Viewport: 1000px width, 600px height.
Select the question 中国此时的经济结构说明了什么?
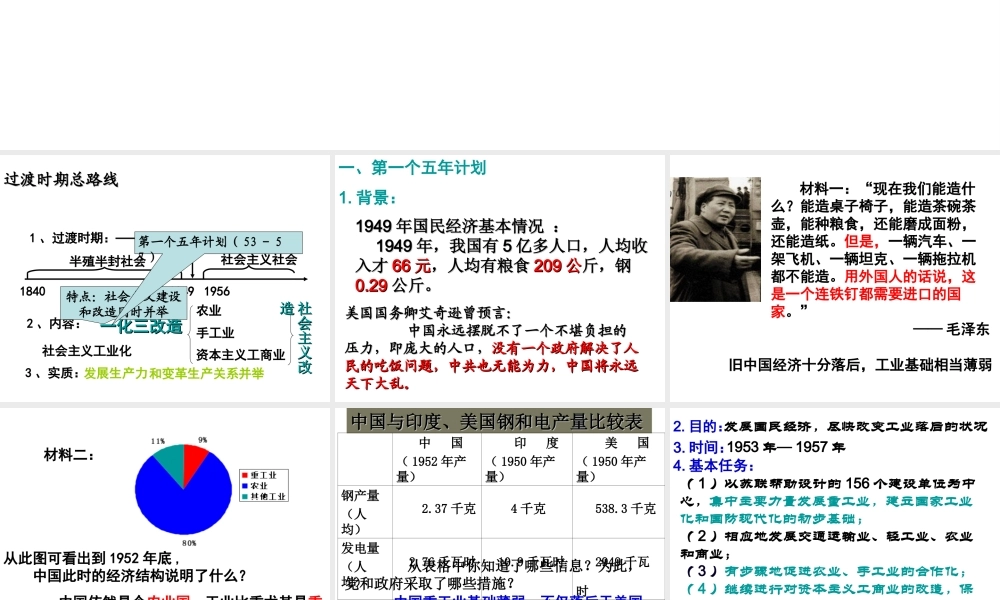(x=140, y=576)
